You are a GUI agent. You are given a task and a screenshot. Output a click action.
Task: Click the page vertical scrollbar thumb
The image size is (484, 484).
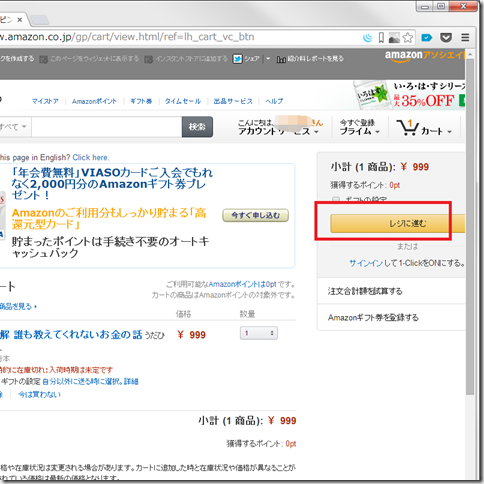[470, 227]
